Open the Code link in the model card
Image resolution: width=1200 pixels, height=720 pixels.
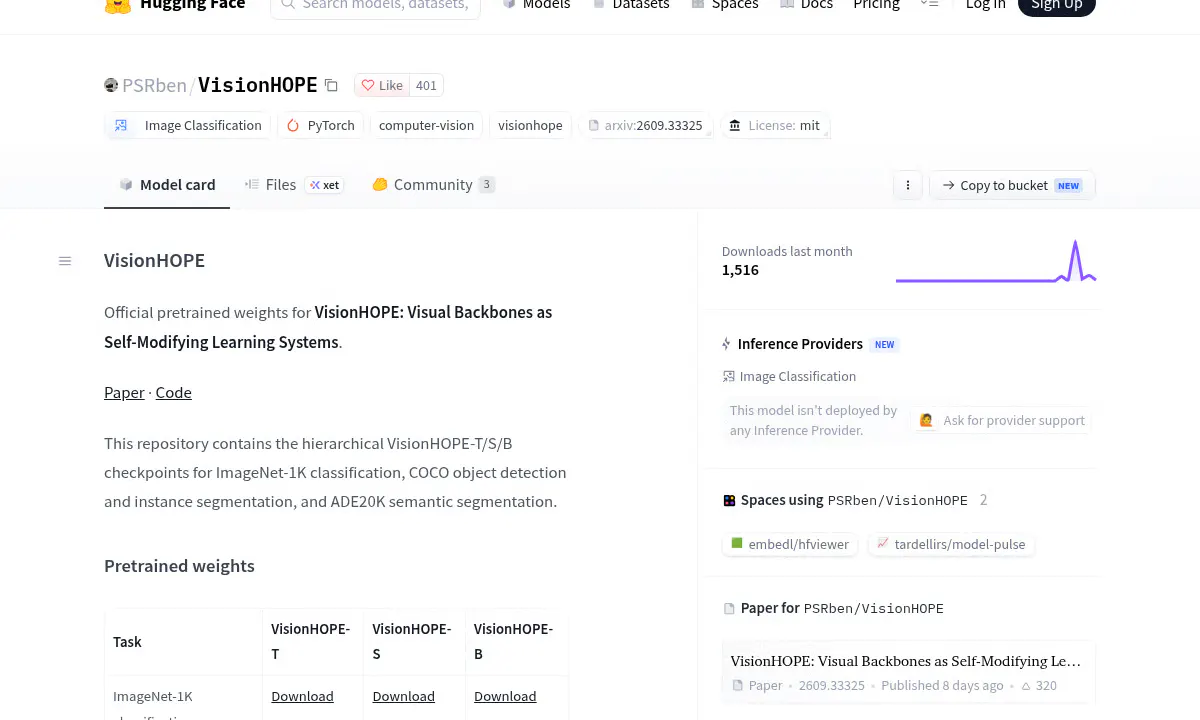[174, 392]
